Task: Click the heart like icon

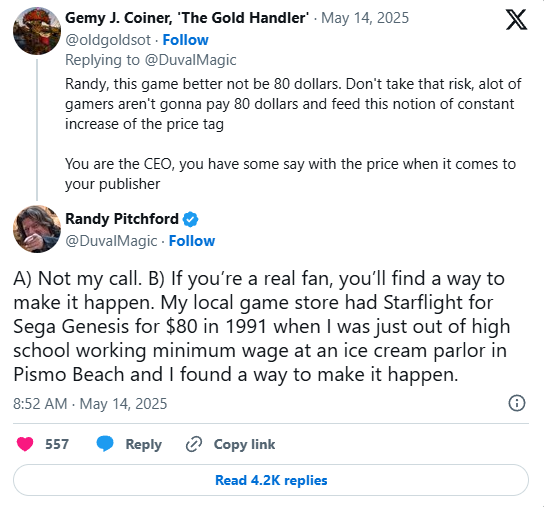Action: pos(25,444)
